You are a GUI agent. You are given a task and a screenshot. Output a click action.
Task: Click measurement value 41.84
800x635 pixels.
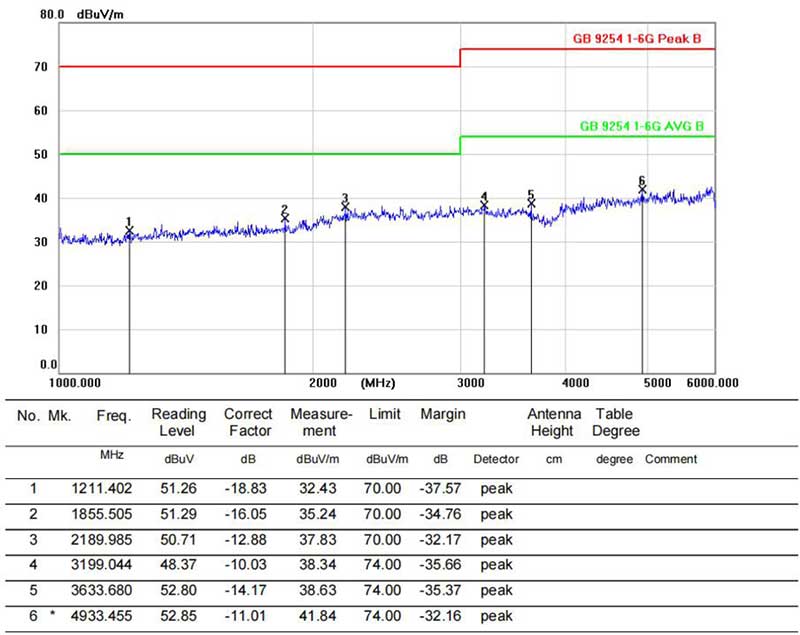point(318,616)
